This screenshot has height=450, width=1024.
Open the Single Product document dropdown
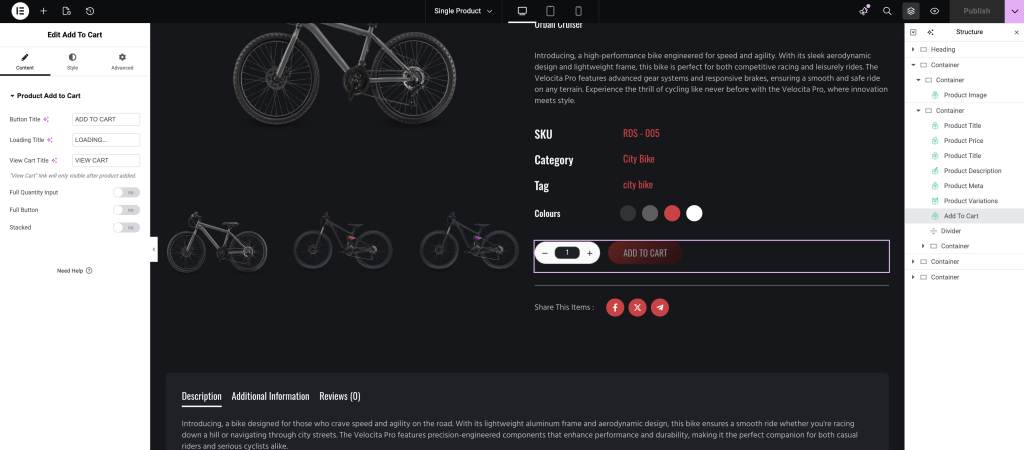click(x=463, y=11)
